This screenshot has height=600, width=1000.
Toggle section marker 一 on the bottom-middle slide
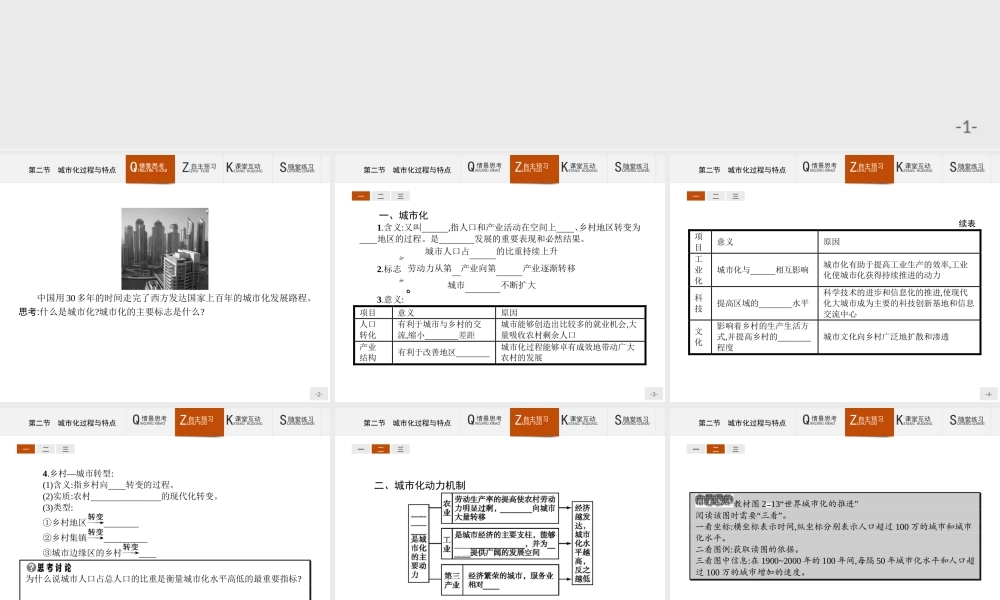[359, 447]
